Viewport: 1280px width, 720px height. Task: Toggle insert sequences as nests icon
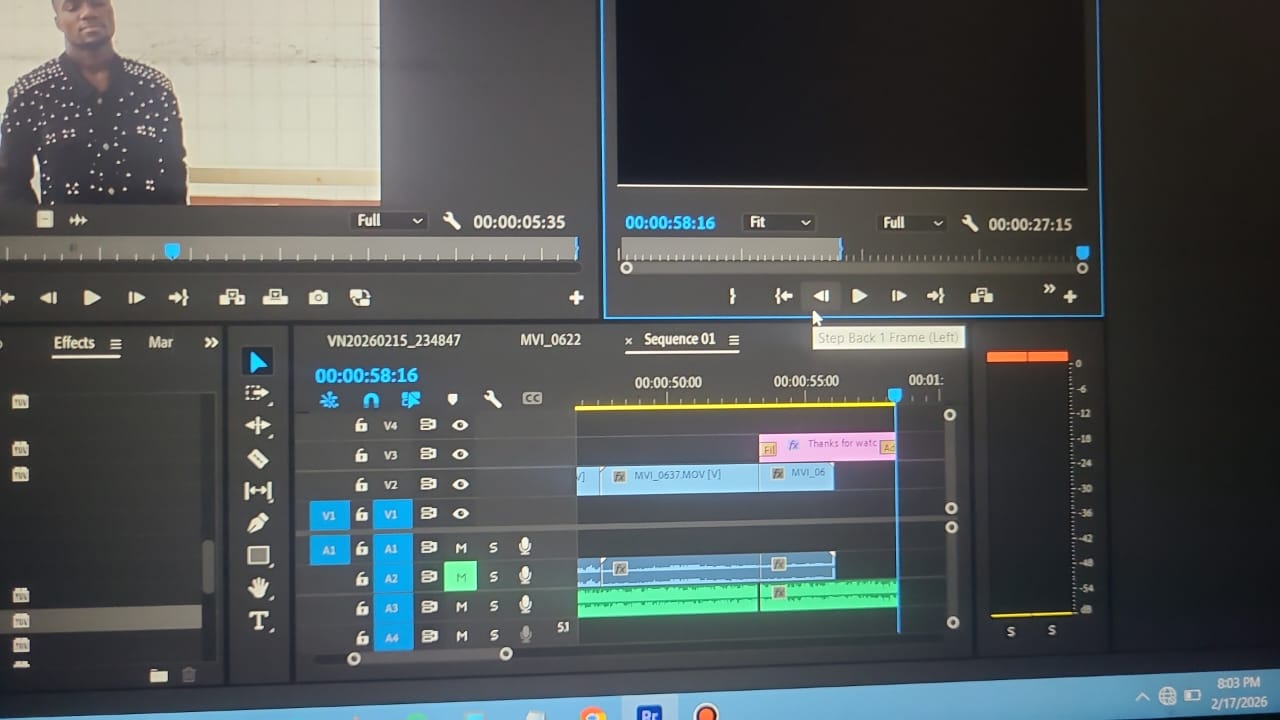point(329,399)
